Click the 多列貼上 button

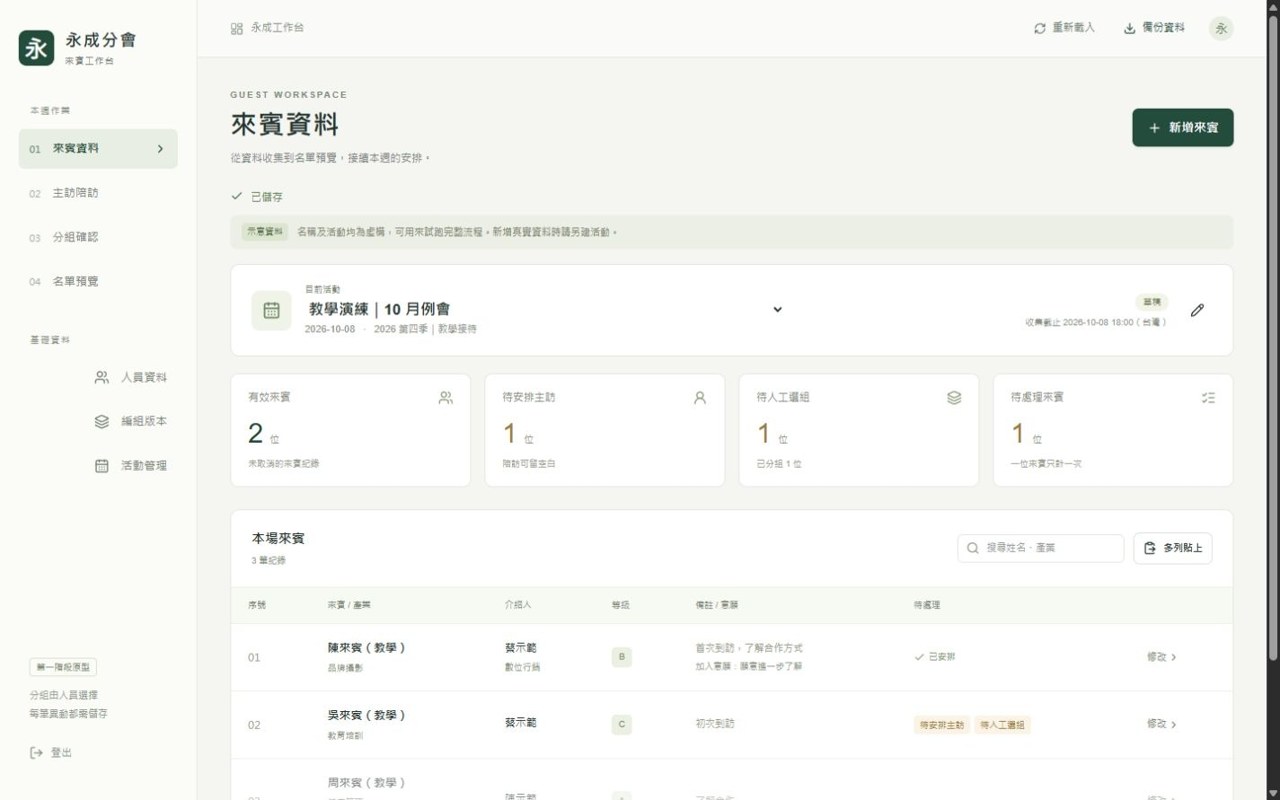point(1173,548)
